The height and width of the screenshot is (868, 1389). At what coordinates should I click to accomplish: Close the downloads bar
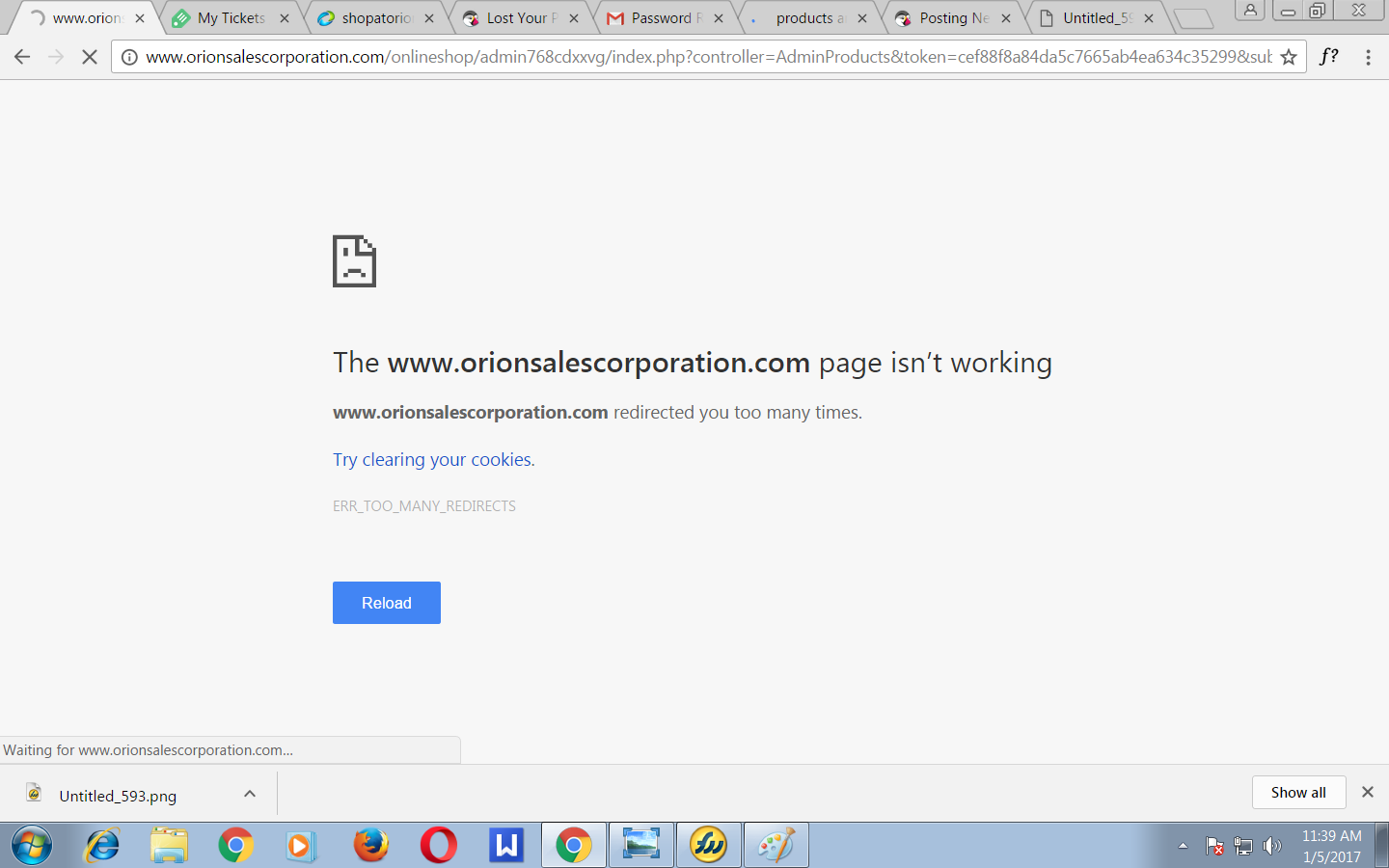click(x=1368, y=792)
